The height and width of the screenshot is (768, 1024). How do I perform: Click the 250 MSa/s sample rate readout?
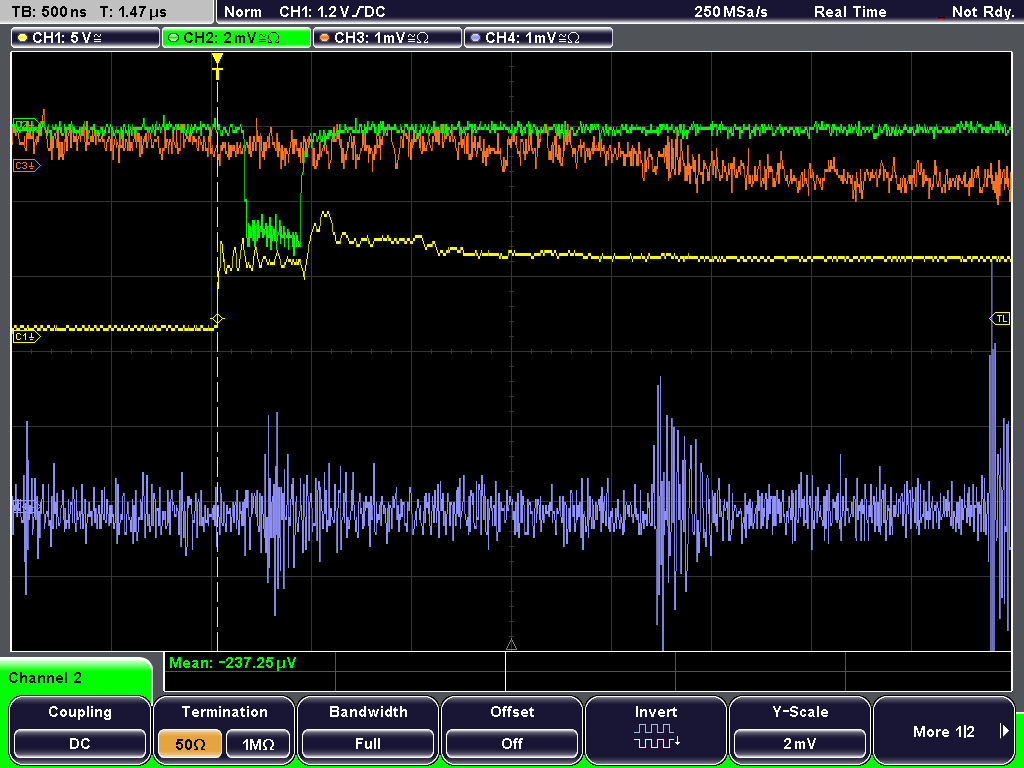[731, 12]
